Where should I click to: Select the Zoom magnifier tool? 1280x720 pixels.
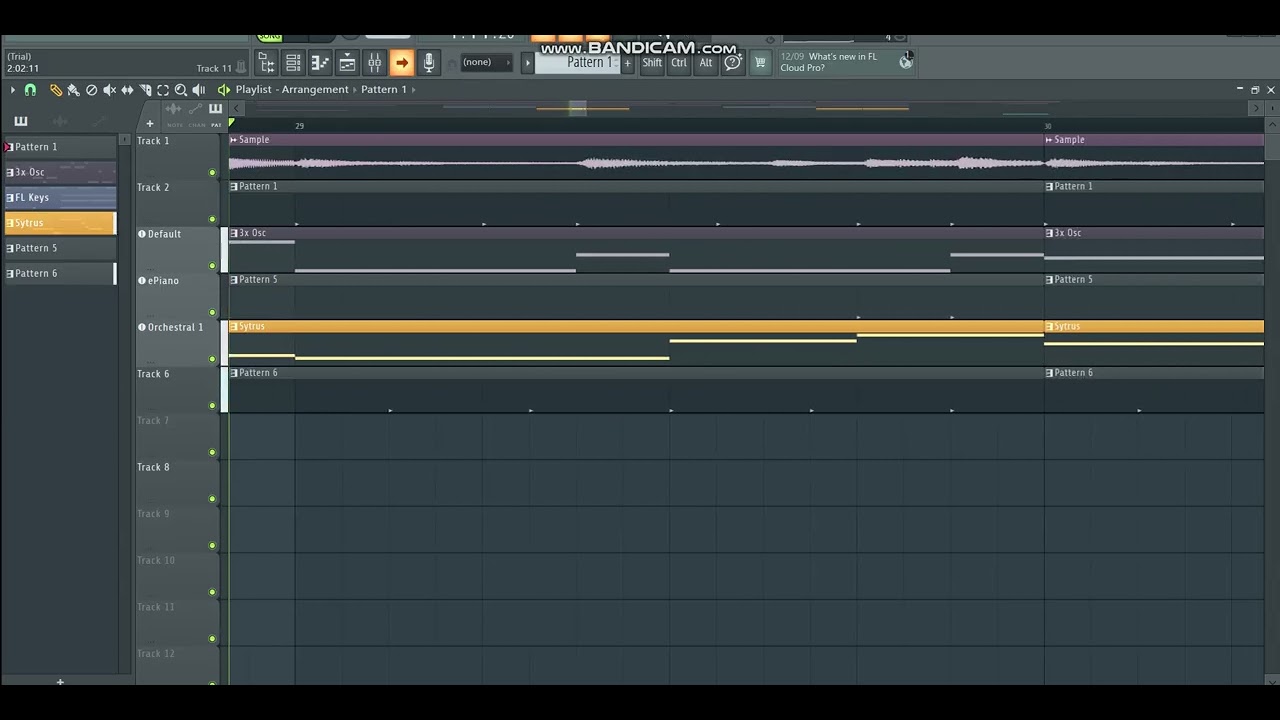click(x=181, y=90)
